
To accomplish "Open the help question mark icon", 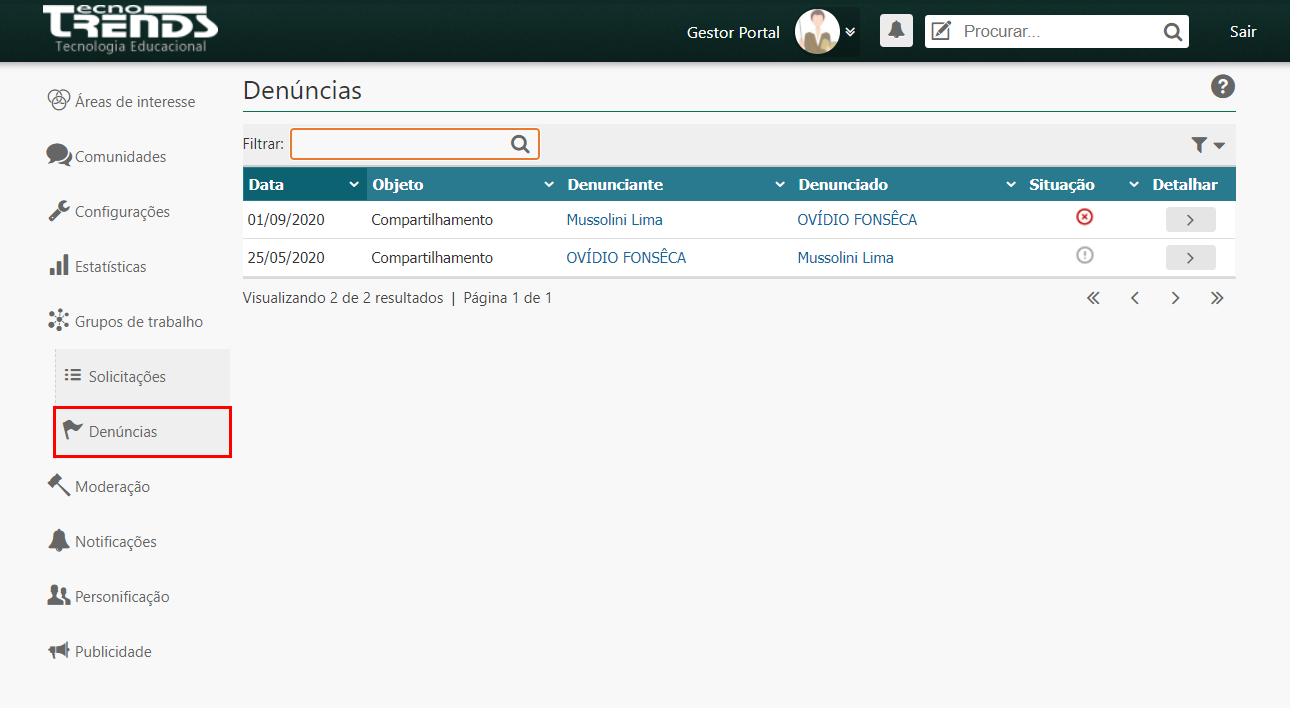I will [1222, 87].
